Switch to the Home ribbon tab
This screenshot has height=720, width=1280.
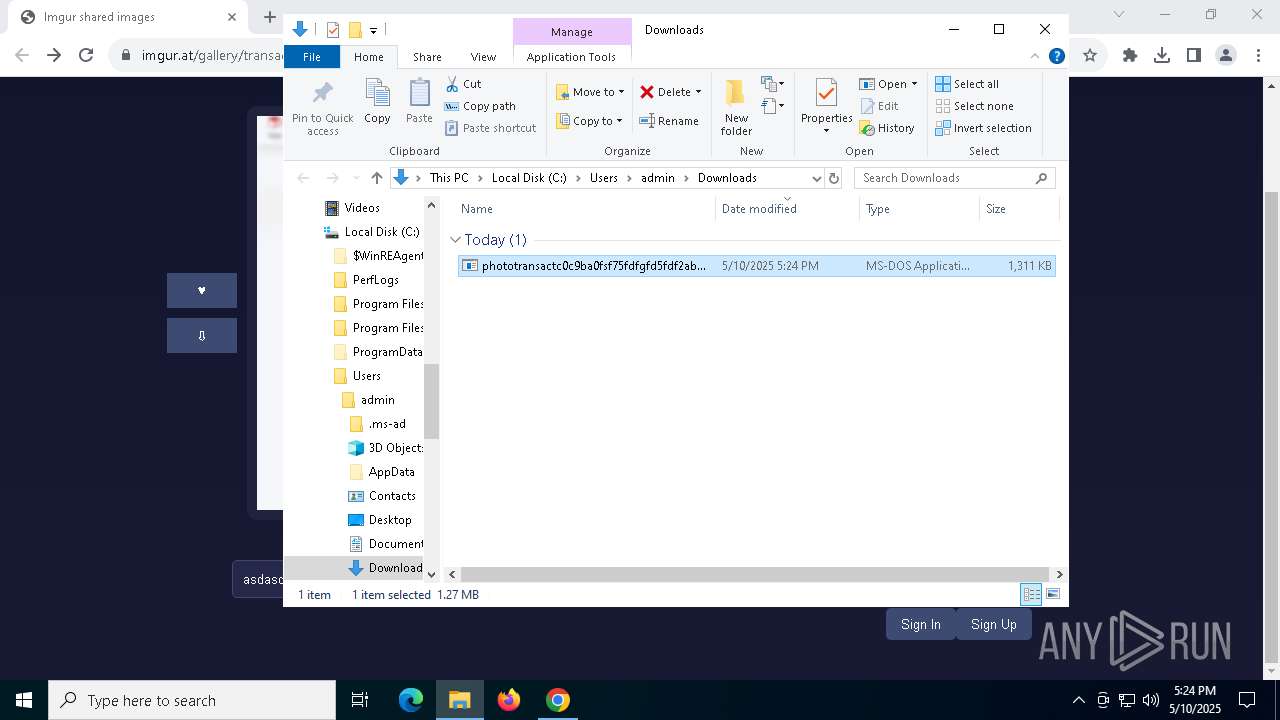click(368, 57)
